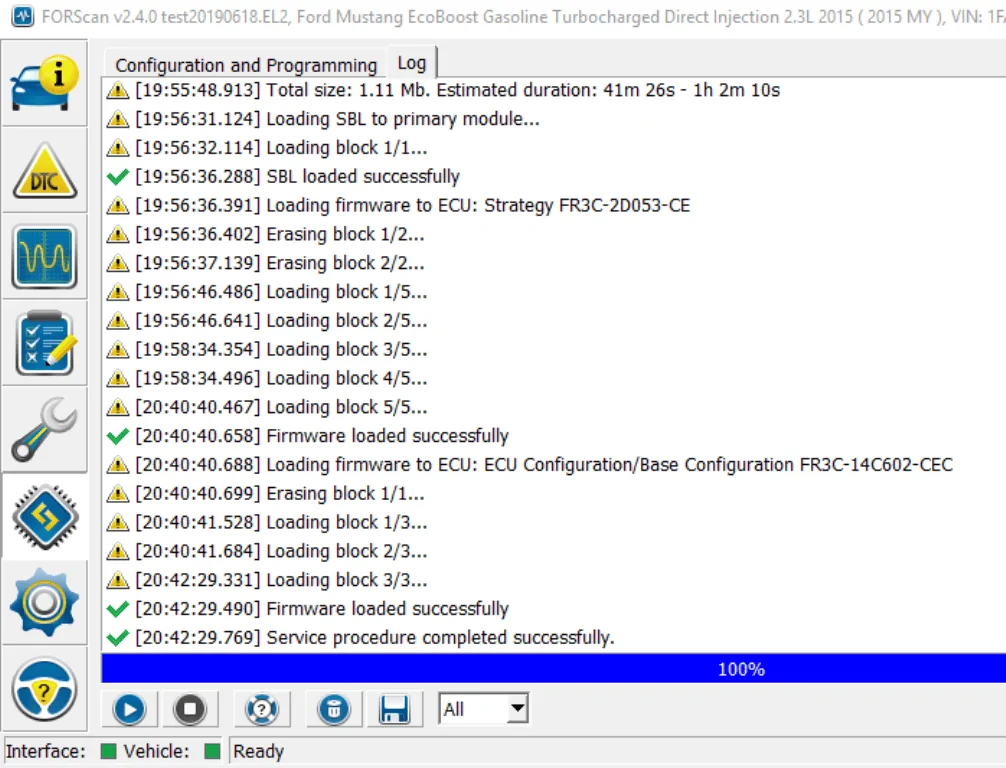Open the Tests checklist section
Image resolution: width=1006 pixels, height=768 pixels.
[44, 344]
